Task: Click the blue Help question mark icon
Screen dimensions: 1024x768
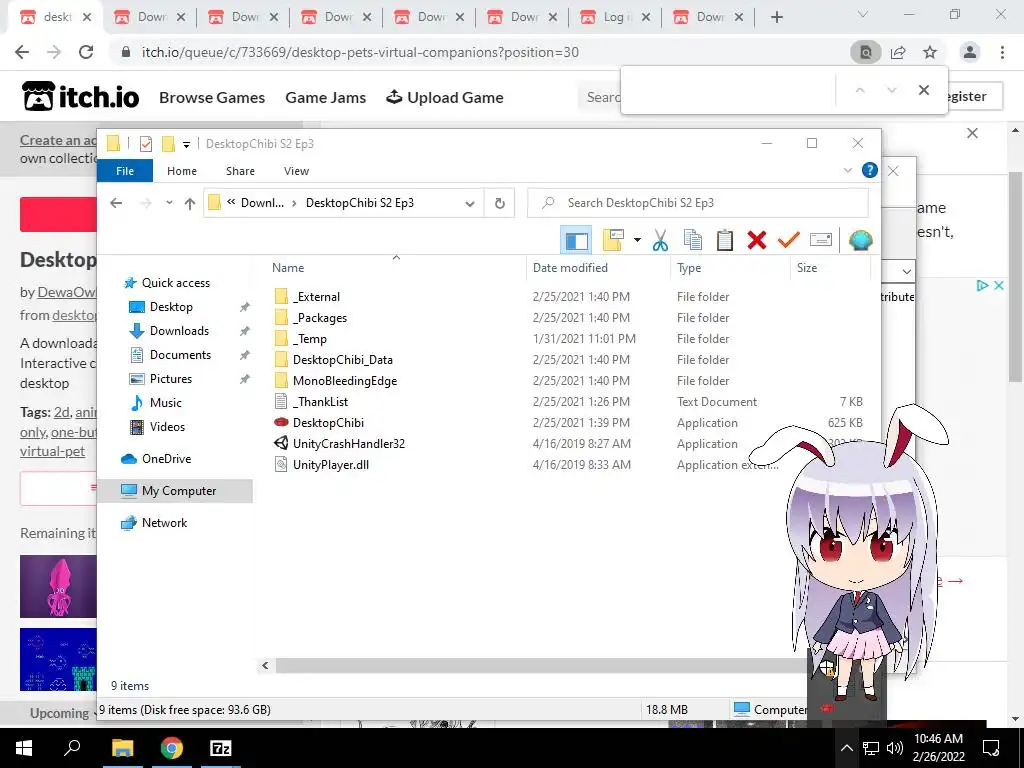Action: 869,170
